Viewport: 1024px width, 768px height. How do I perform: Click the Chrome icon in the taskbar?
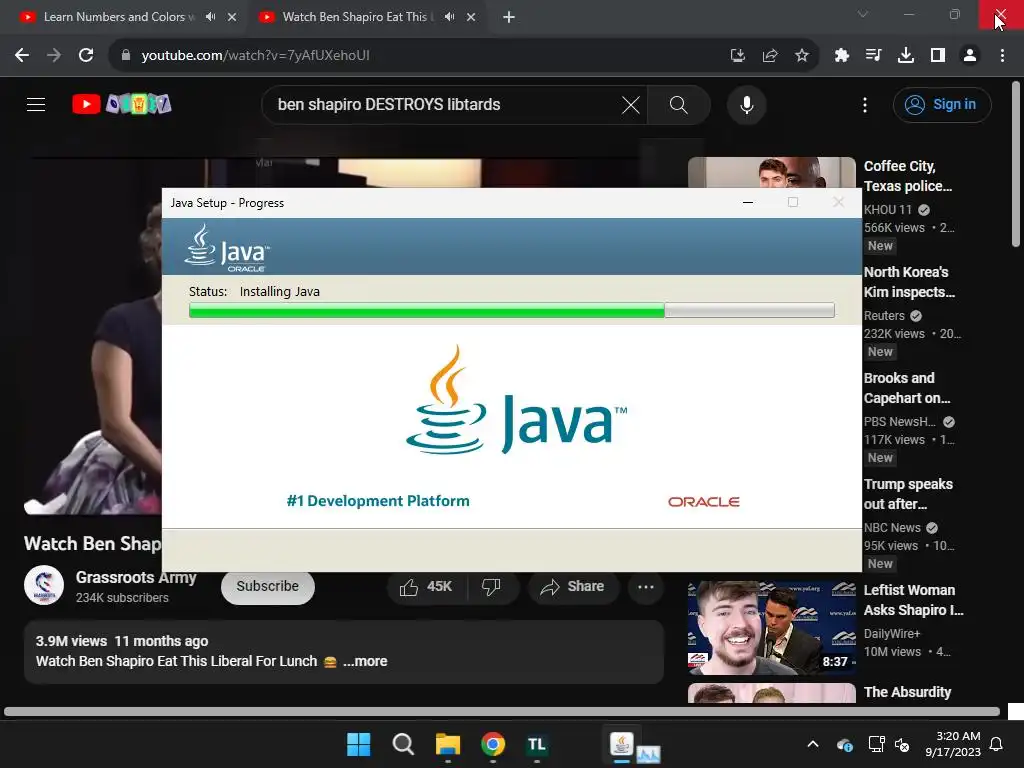pyautogui.click(x=493, y=744)
